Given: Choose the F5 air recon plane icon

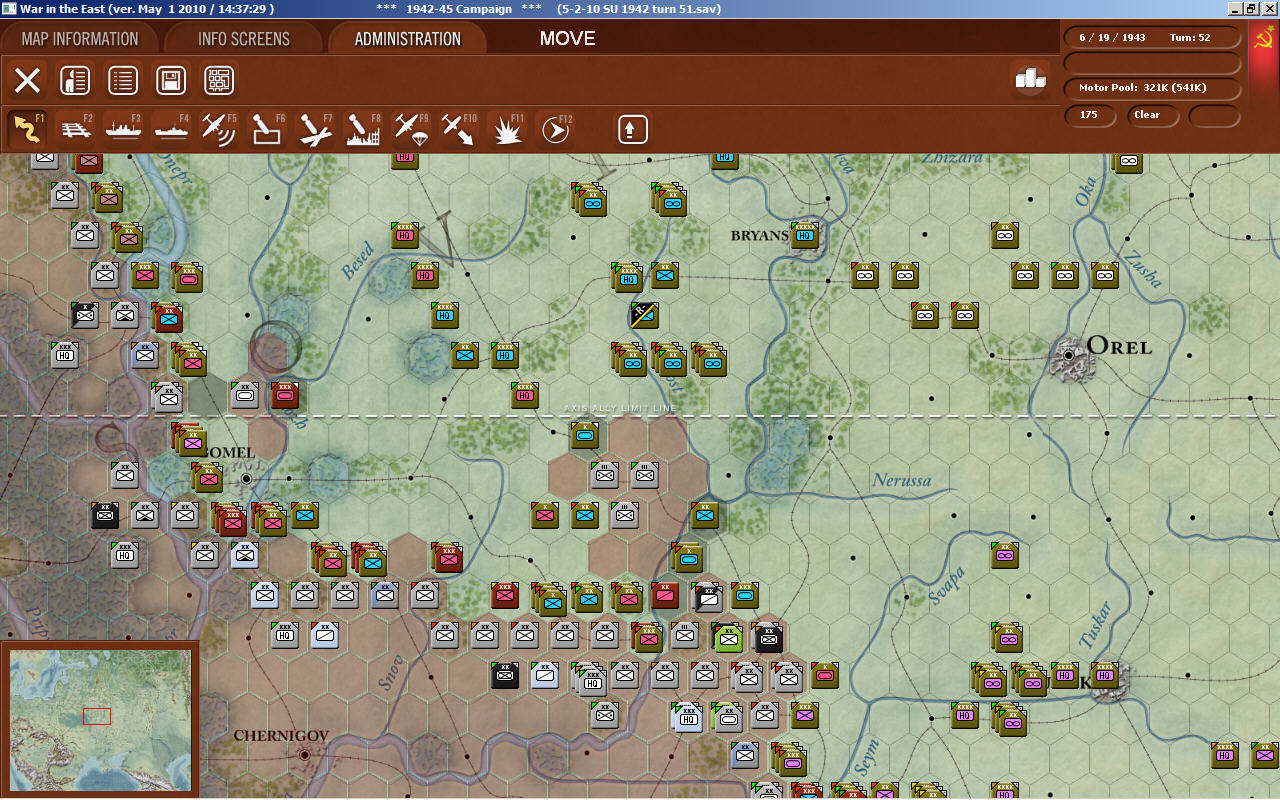Looking at the screenshot, I should pos(219,128).
